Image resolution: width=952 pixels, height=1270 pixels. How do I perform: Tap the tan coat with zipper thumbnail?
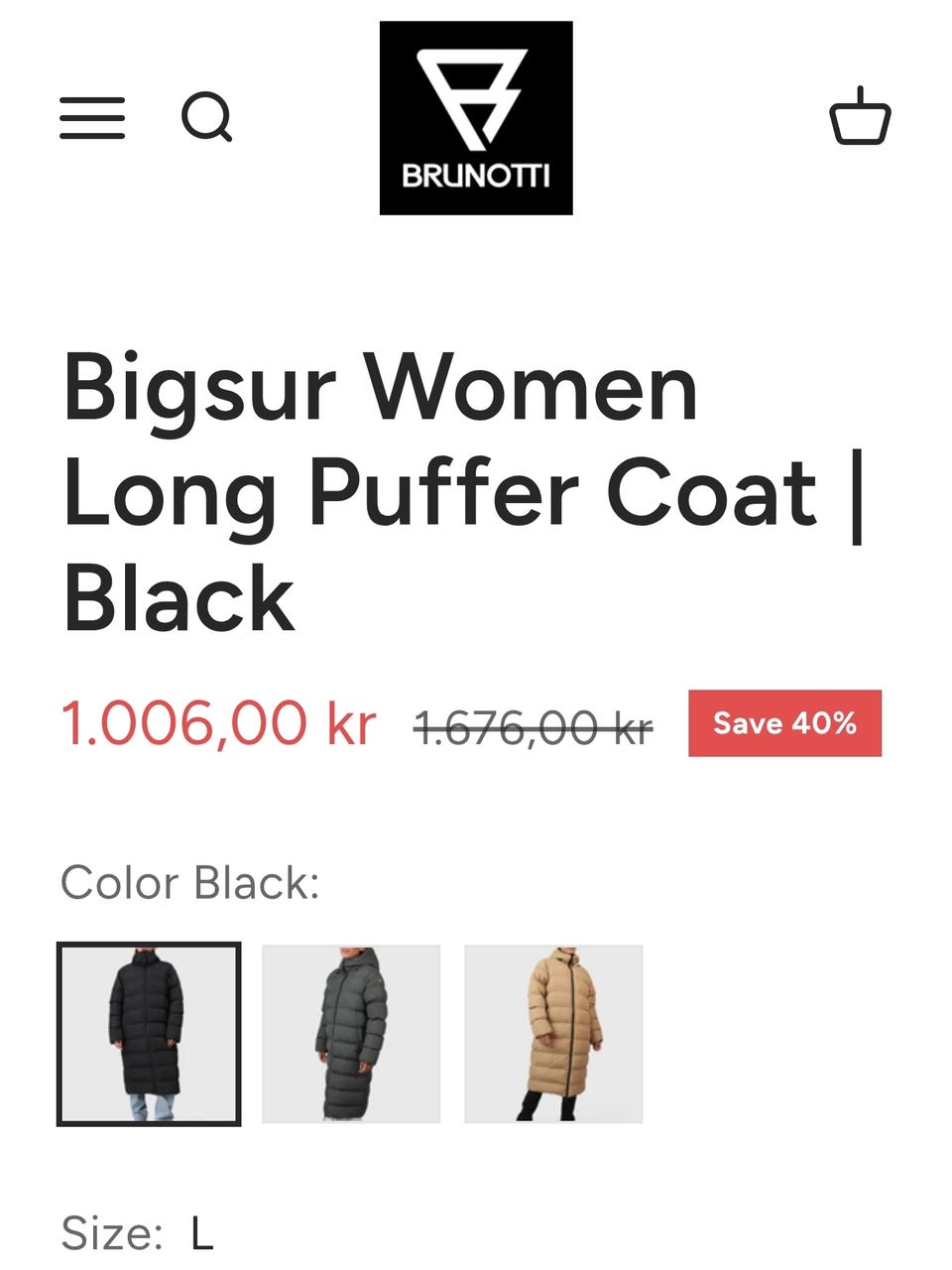(553, 1034)
